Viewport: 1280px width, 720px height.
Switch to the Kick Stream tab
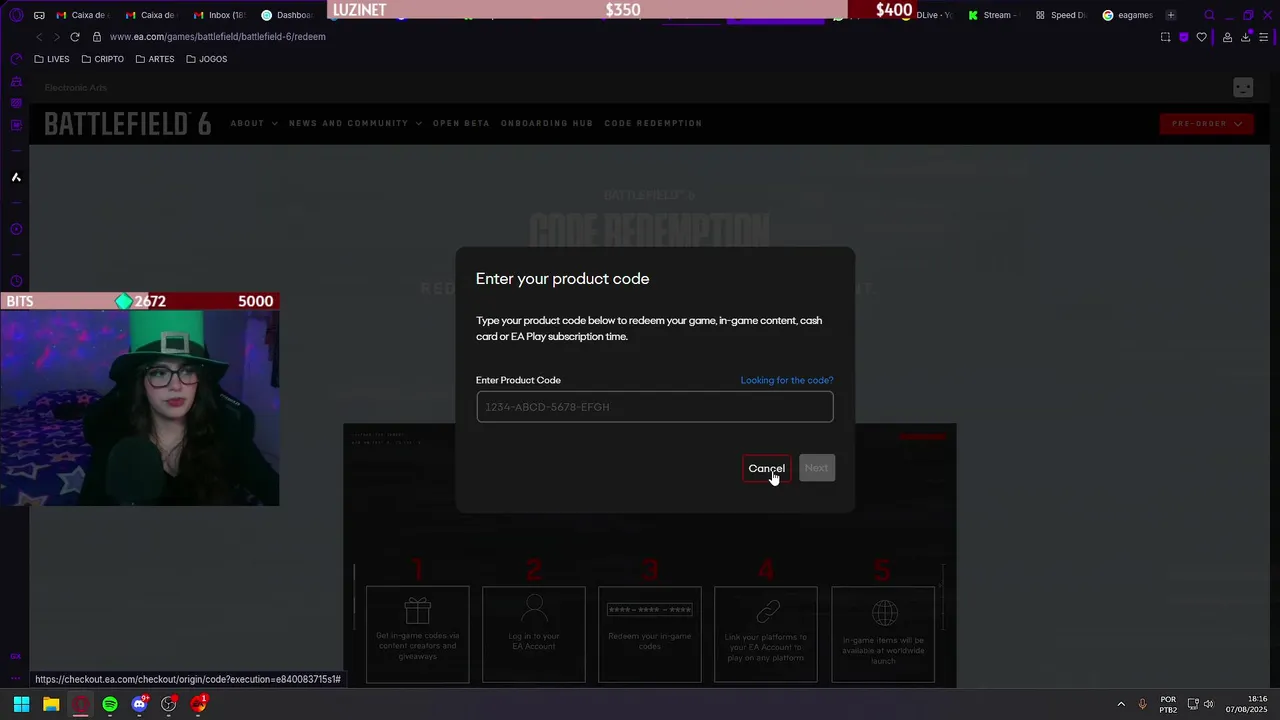click(x=992, y=15)
